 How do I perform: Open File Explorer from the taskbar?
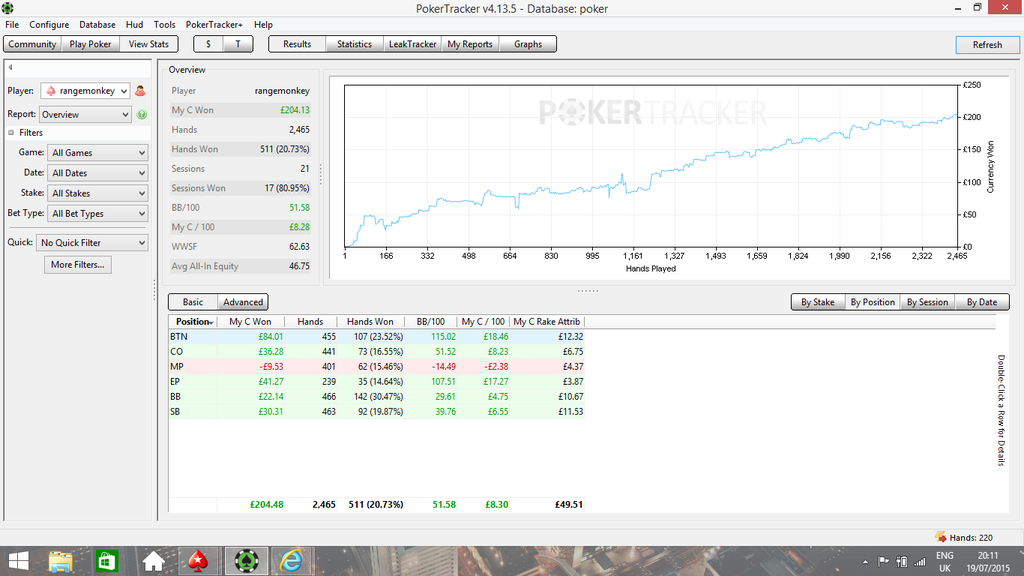tap(61, 561)
